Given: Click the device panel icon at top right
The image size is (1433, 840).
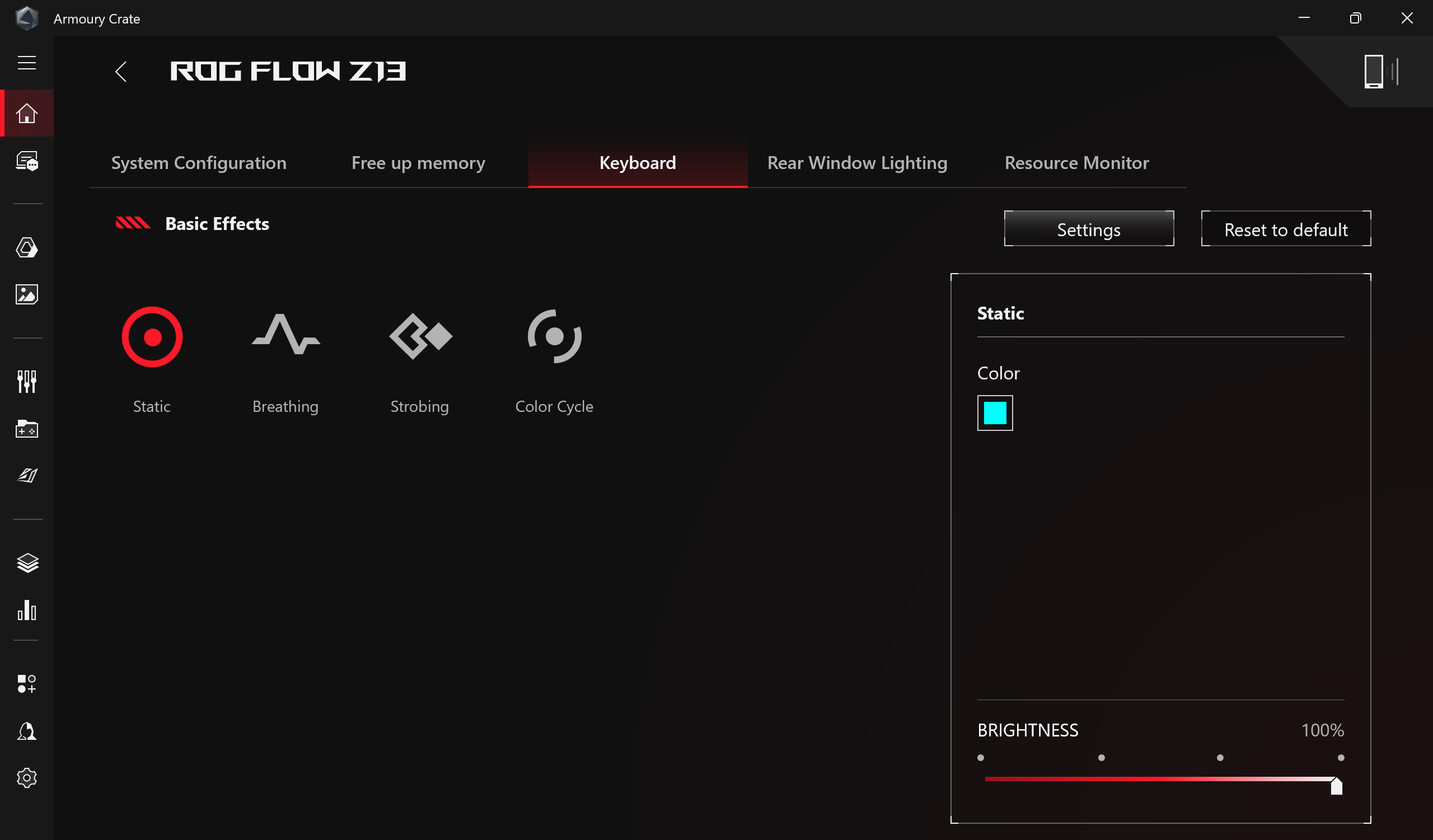Looking at the screenshot, I should click(x=1382, y=72).
